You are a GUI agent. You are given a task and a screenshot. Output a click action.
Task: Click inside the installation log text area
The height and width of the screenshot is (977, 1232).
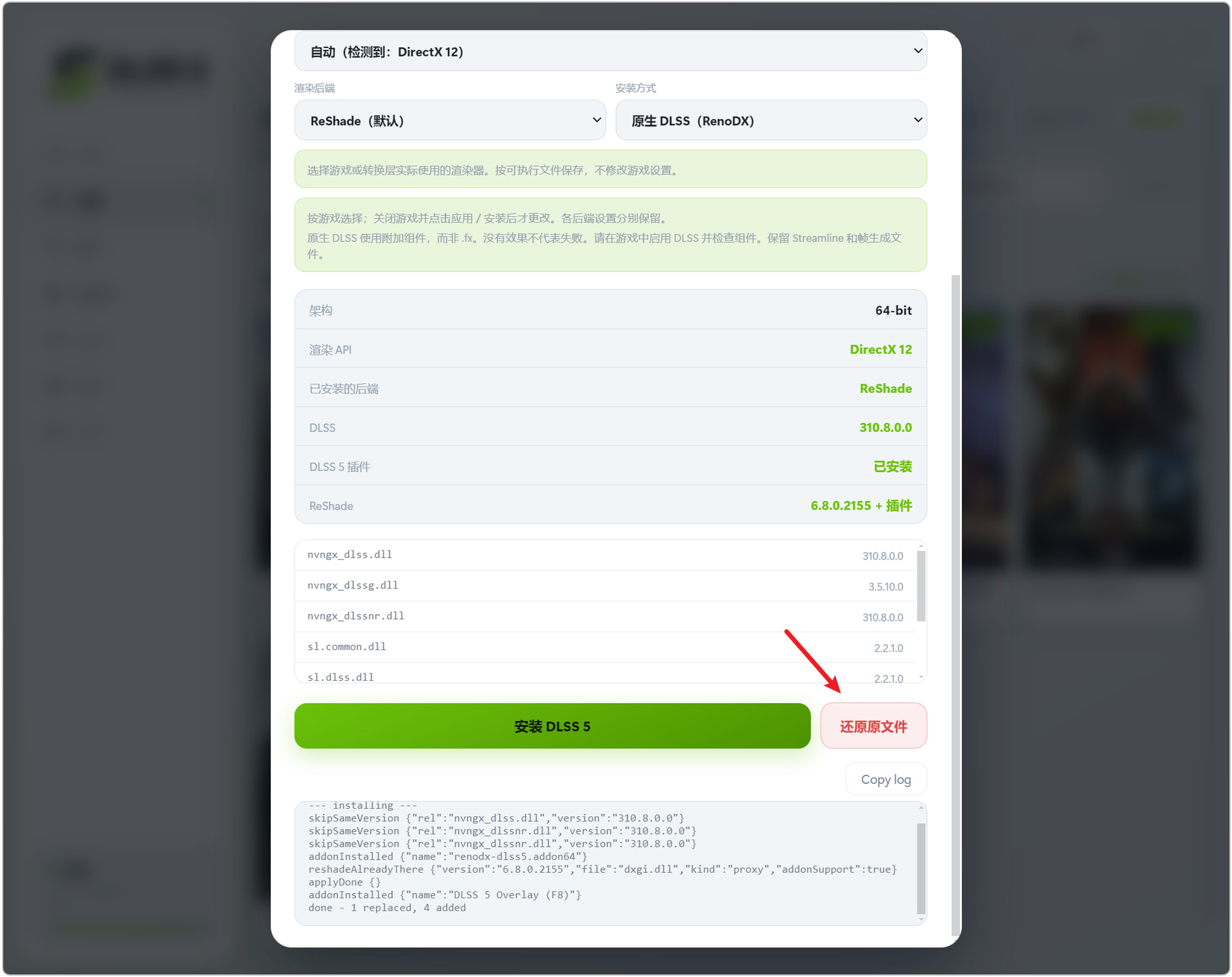(606, 863)
